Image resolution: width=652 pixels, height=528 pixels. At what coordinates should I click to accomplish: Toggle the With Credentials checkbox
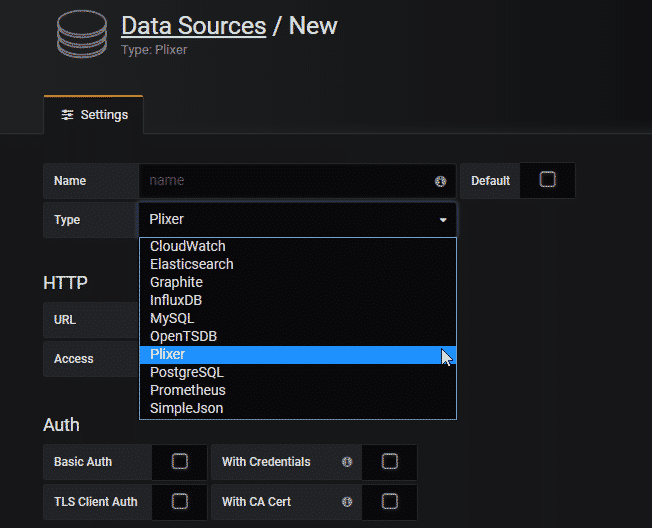point(390,461)
